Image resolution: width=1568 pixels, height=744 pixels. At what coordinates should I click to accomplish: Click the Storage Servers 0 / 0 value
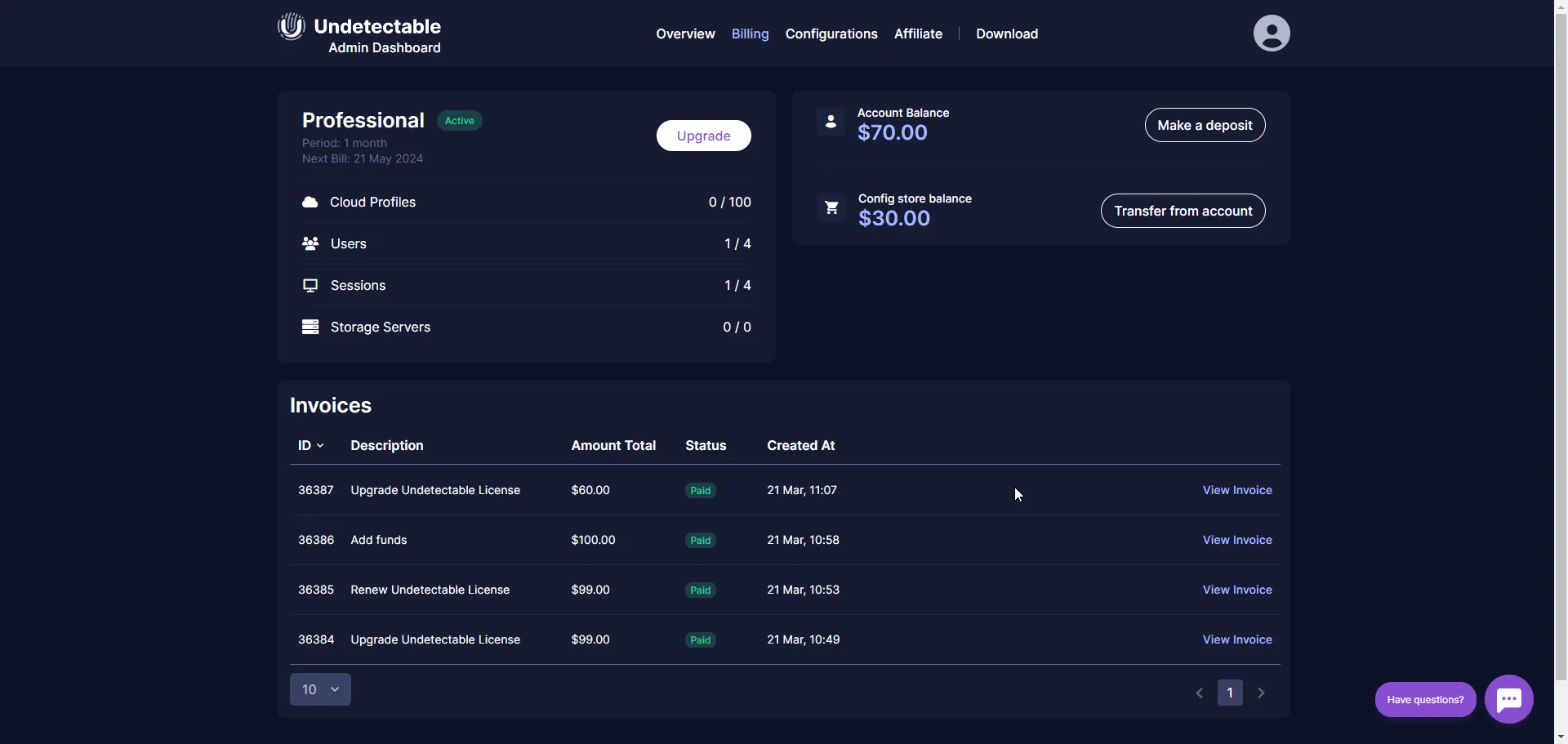[737, 327]
